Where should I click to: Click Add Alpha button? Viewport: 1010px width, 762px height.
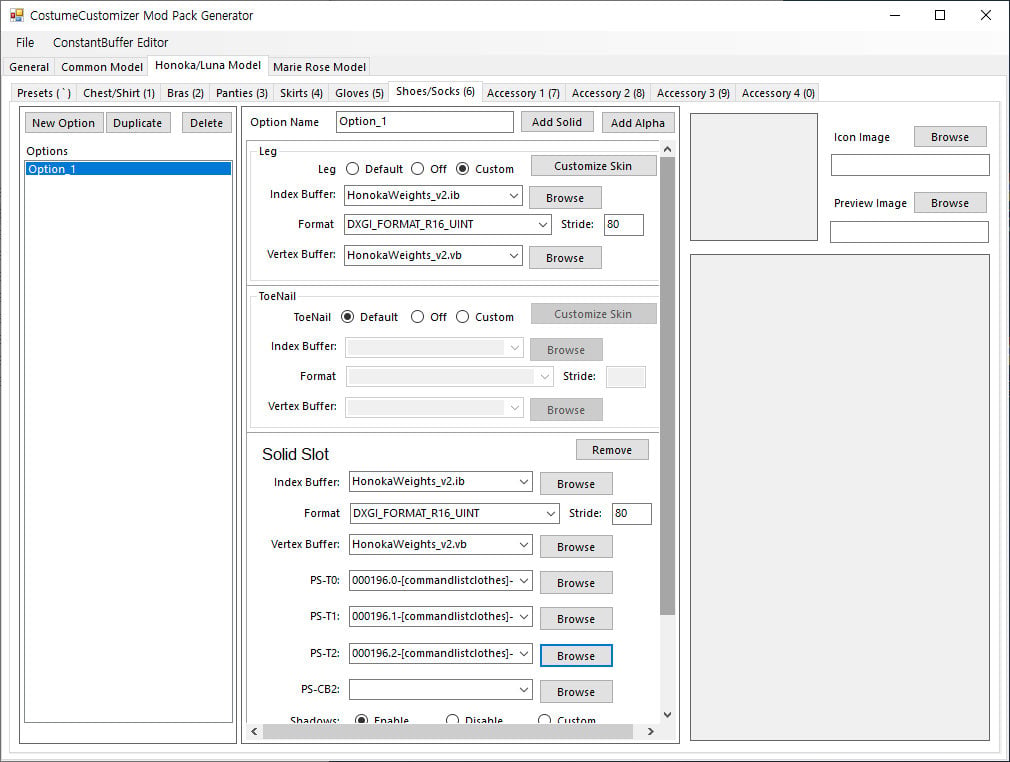(638, 122)
